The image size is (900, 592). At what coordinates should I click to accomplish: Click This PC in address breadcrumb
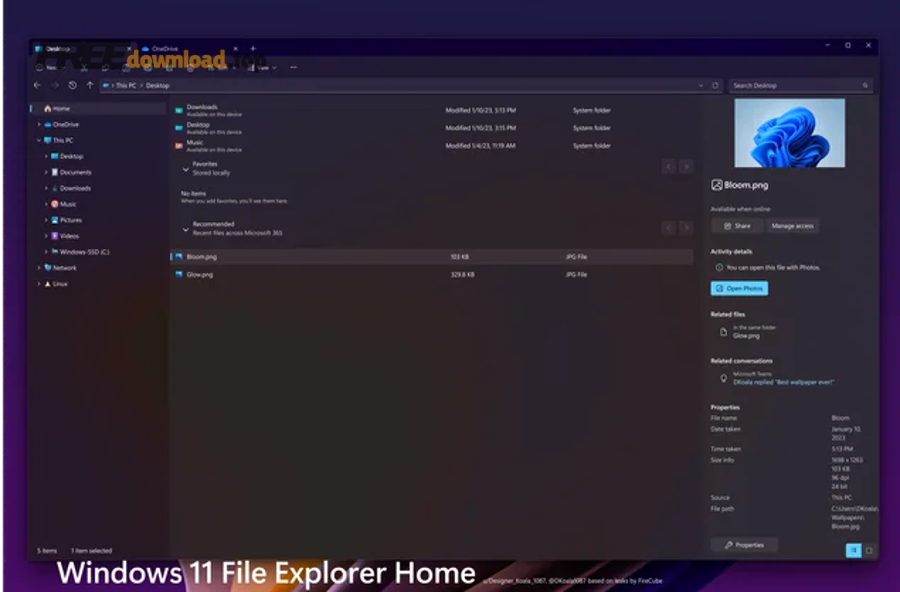[126, 86]
